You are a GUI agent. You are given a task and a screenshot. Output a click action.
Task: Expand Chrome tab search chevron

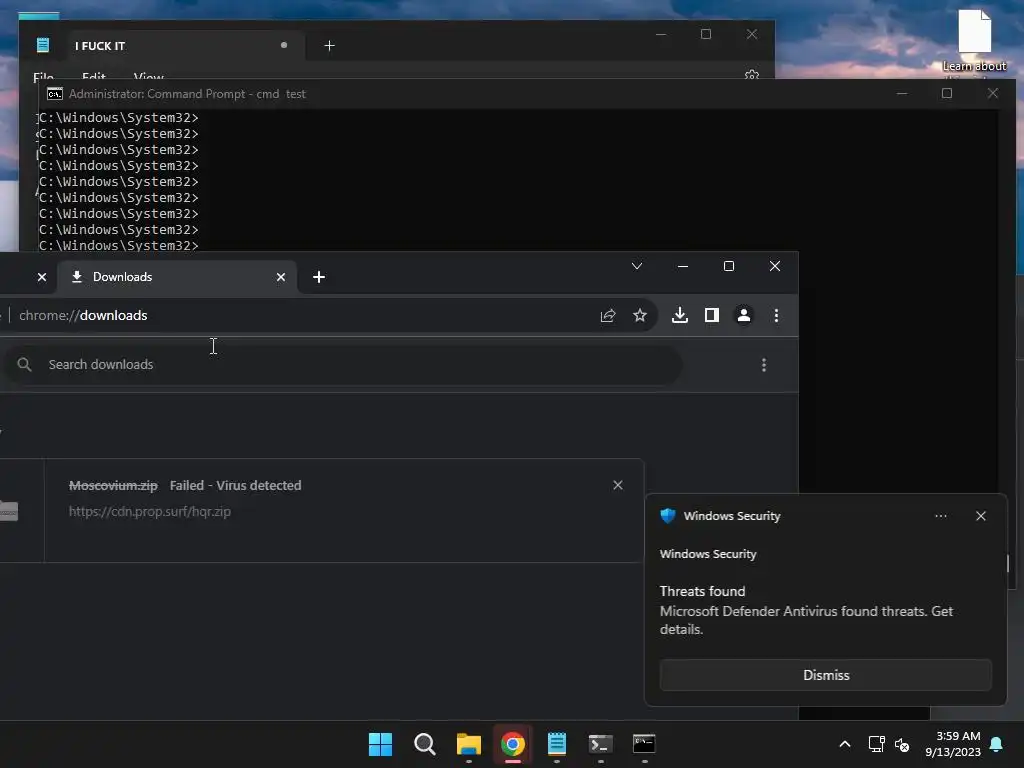click(x=637, y=266)
